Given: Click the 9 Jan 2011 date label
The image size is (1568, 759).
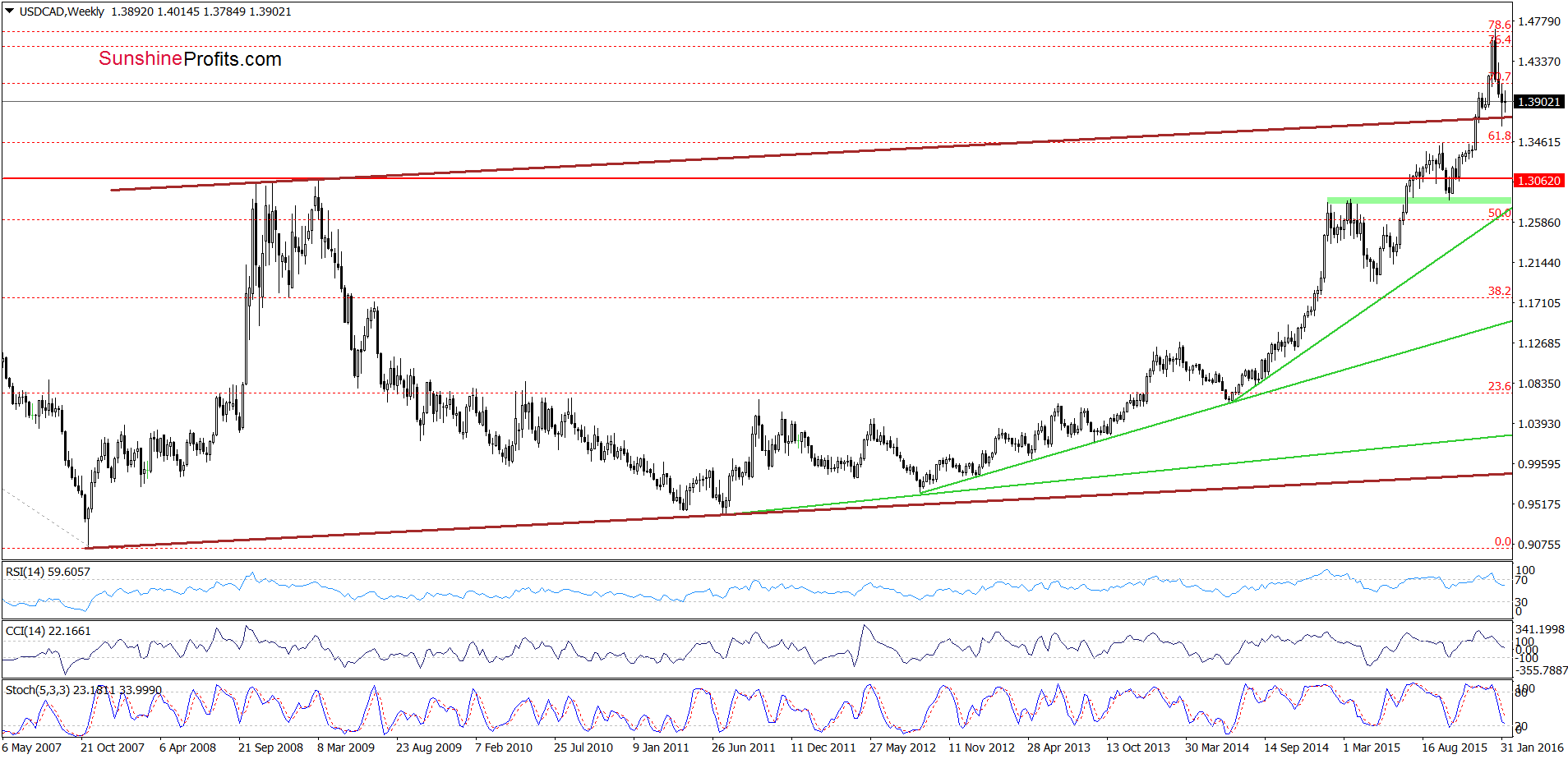Looking at the screenshot, I should pyautogui.click(x=661, y=747).
